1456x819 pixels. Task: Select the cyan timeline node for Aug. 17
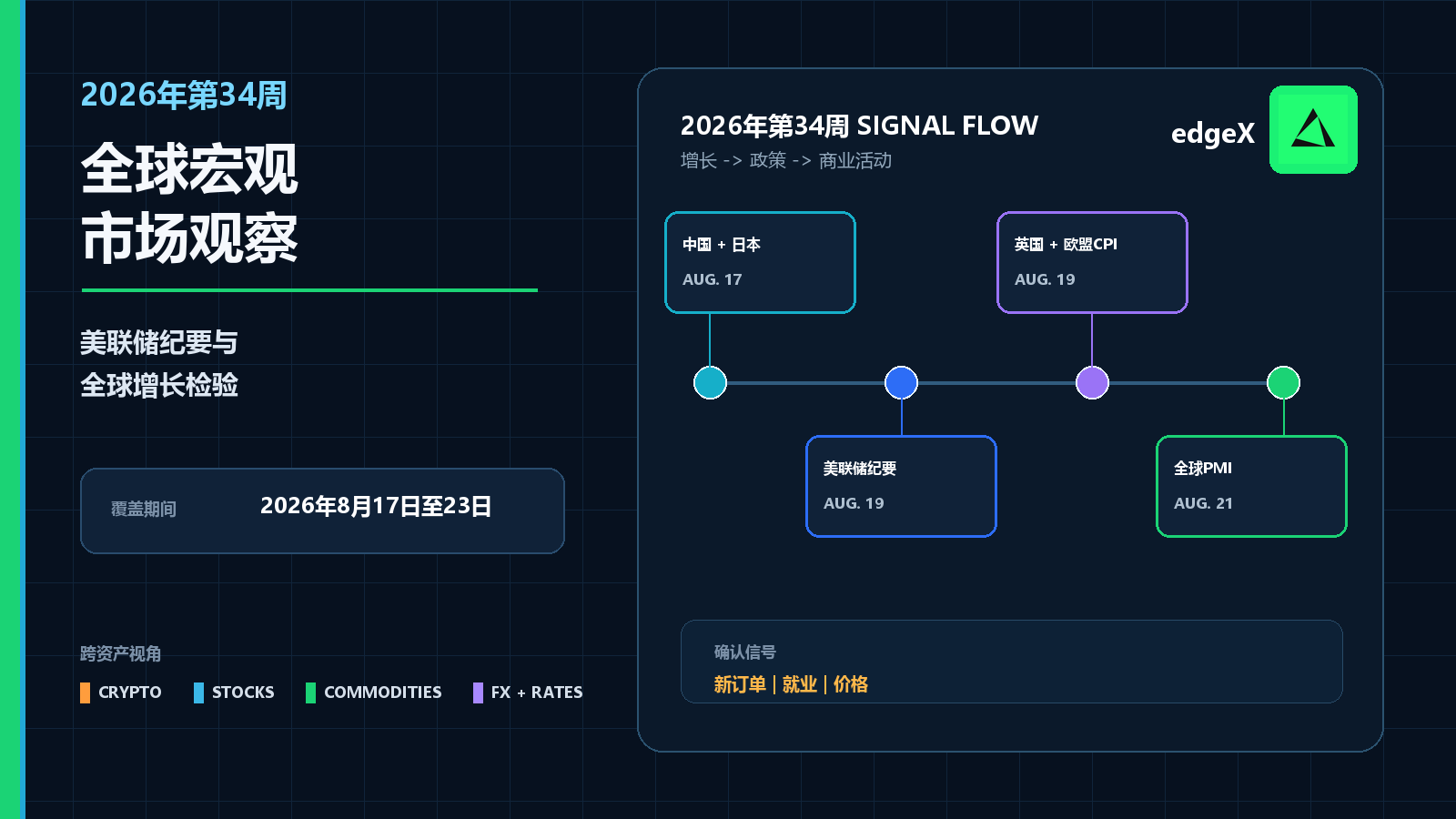(710, 382)
